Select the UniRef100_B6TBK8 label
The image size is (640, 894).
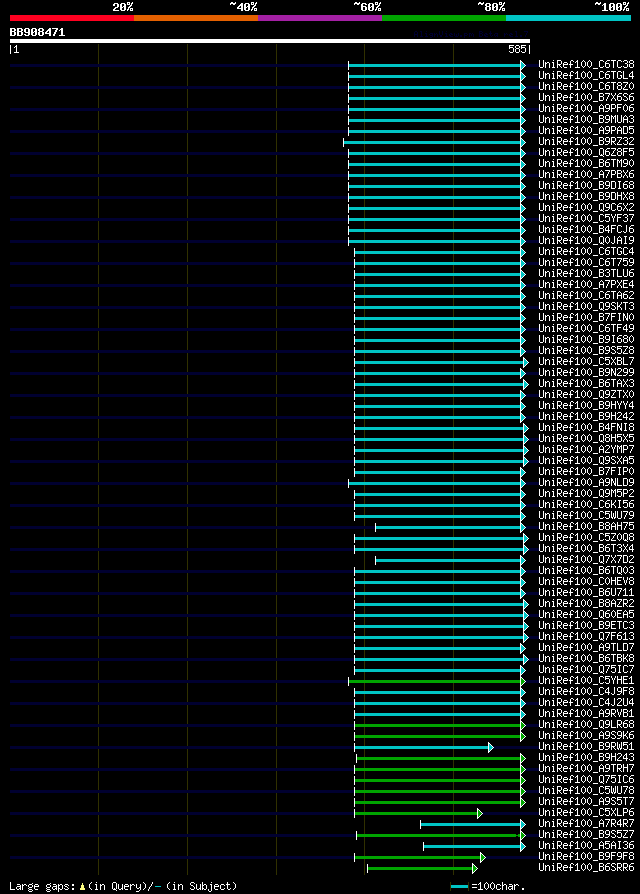(586, 659)
